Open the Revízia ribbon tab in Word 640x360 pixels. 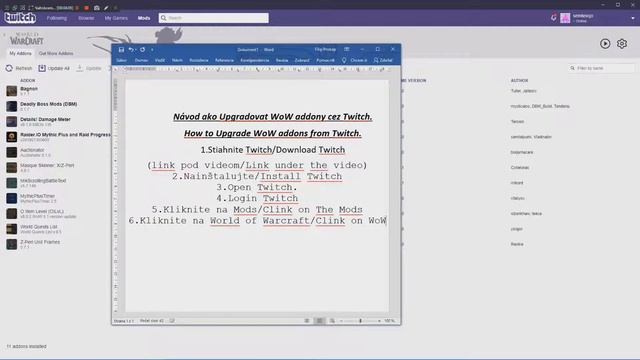(282, 60)
